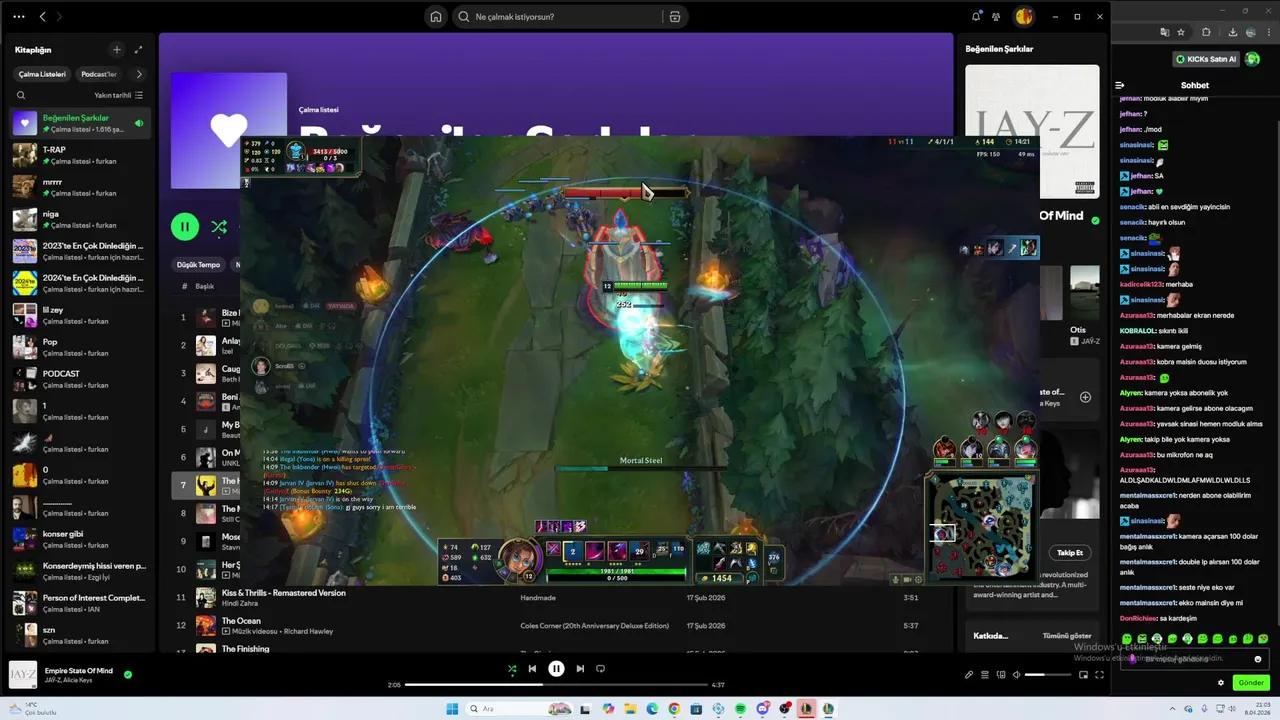Open connect to a device
This screenshot has height=720, width=1280.
[x=1001, y=675]
